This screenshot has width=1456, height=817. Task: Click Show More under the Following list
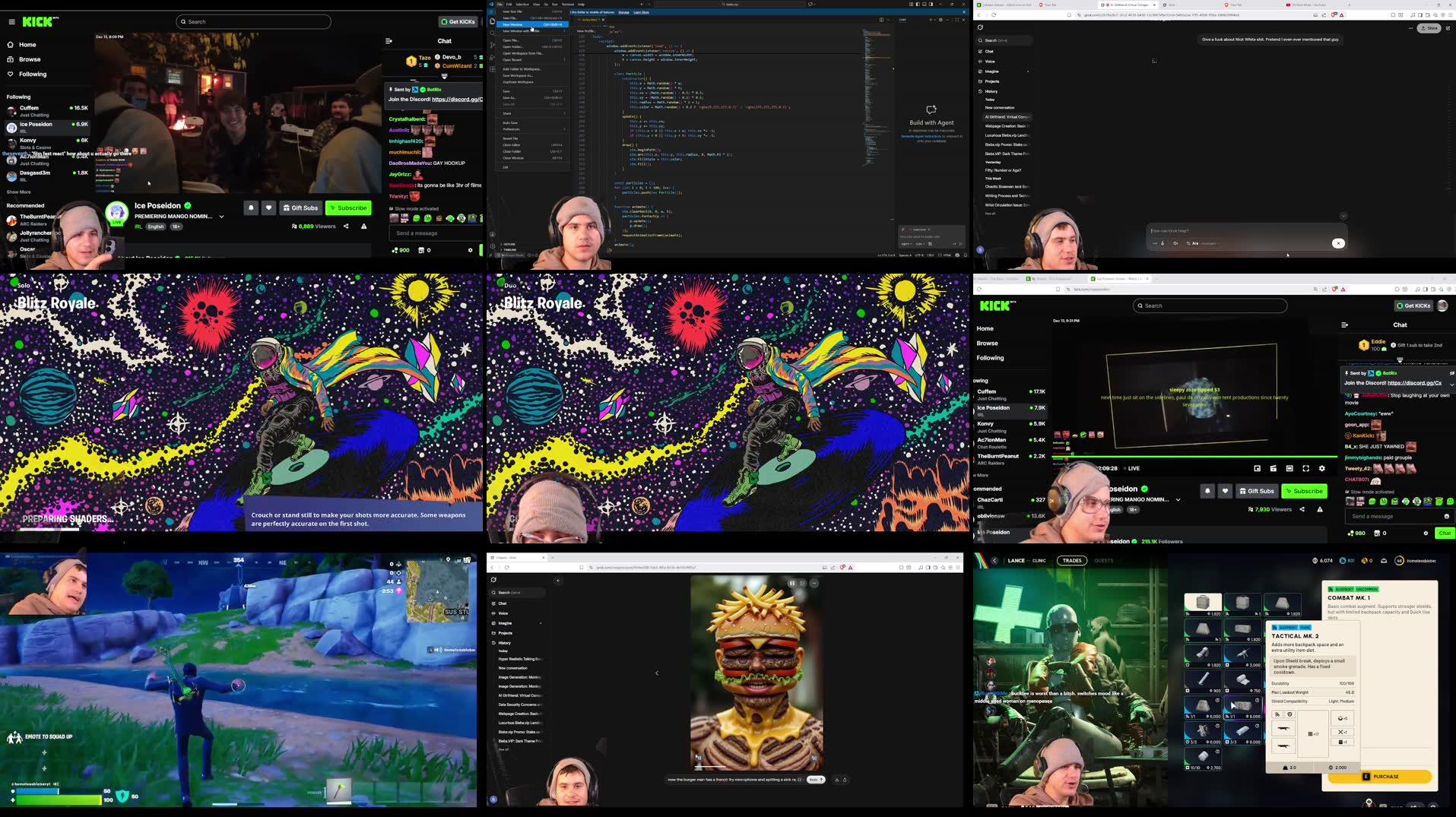[18, 192]
